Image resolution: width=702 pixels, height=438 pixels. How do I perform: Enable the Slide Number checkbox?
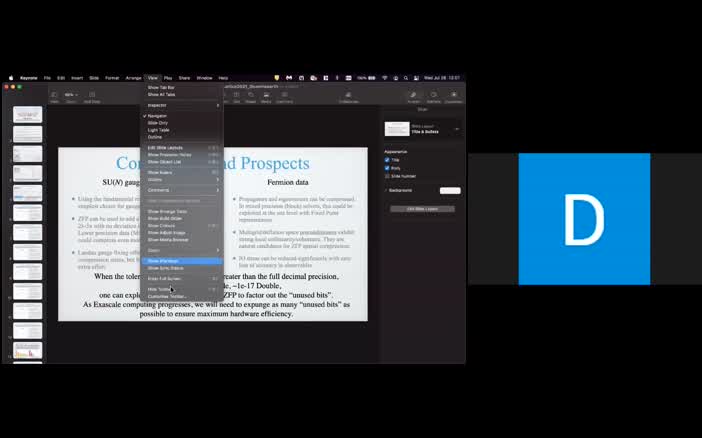coord(387,176)
